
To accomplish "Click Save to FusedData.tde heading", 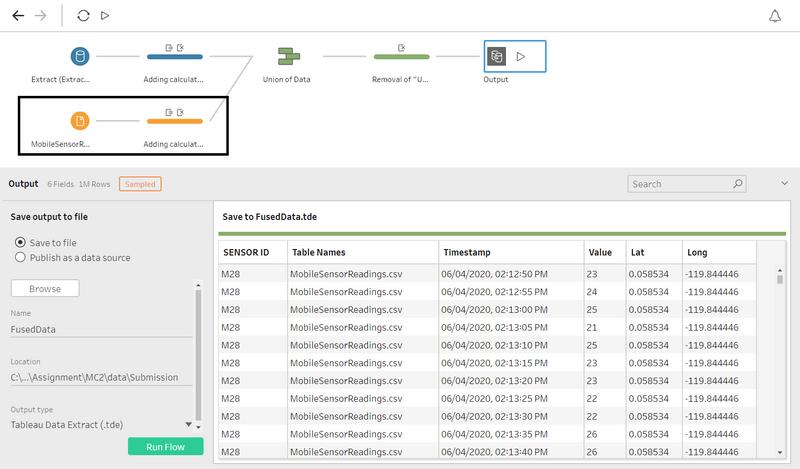I will pos(269,216).
